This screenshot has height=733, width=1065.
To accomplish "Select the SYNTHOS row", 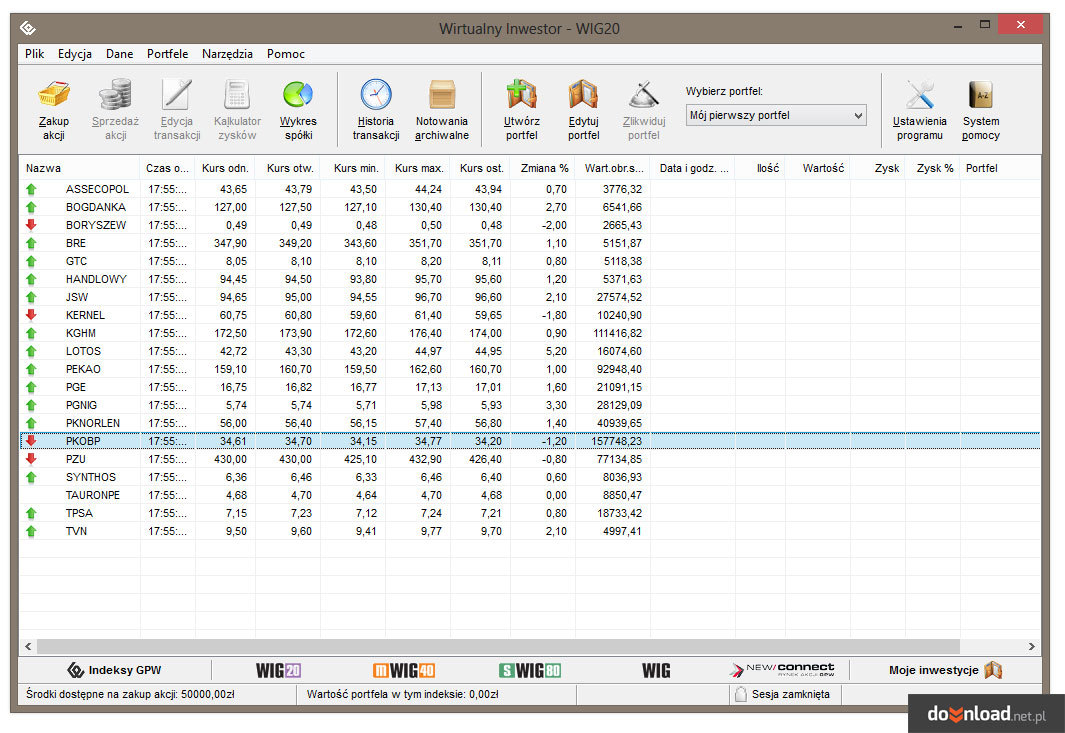I will 530,477.
